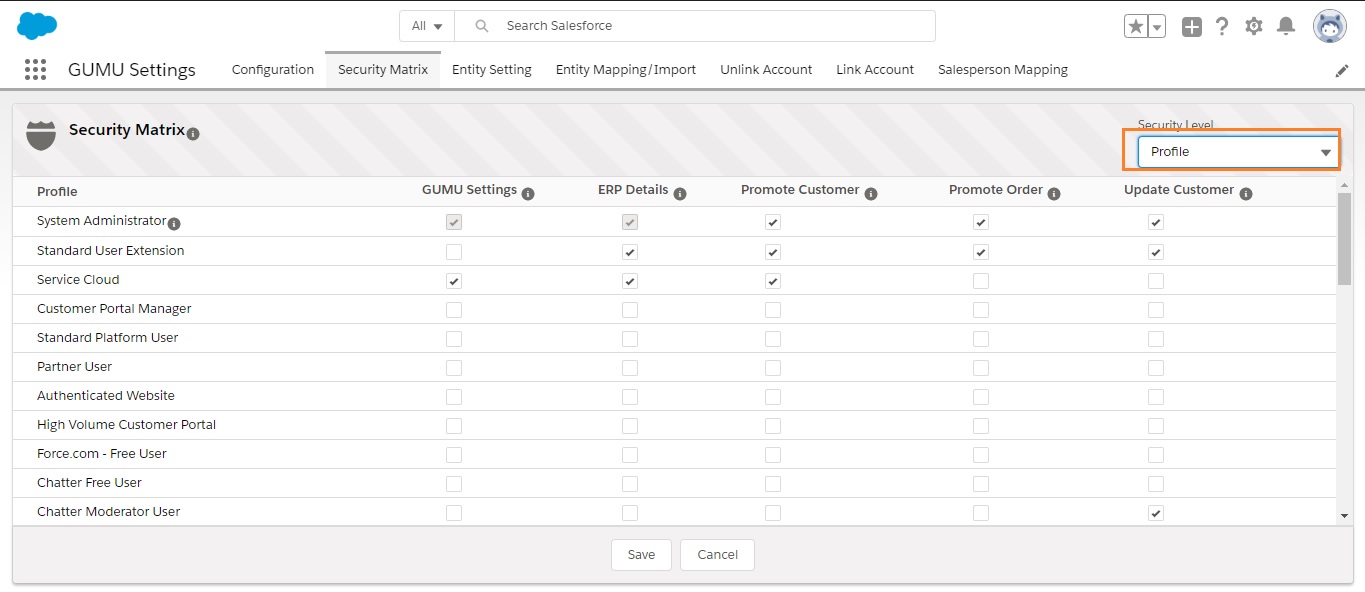Check GUMU Settings for Customer Portal Manager
This screenshot has width=1365, height=592.
[454, 310]
